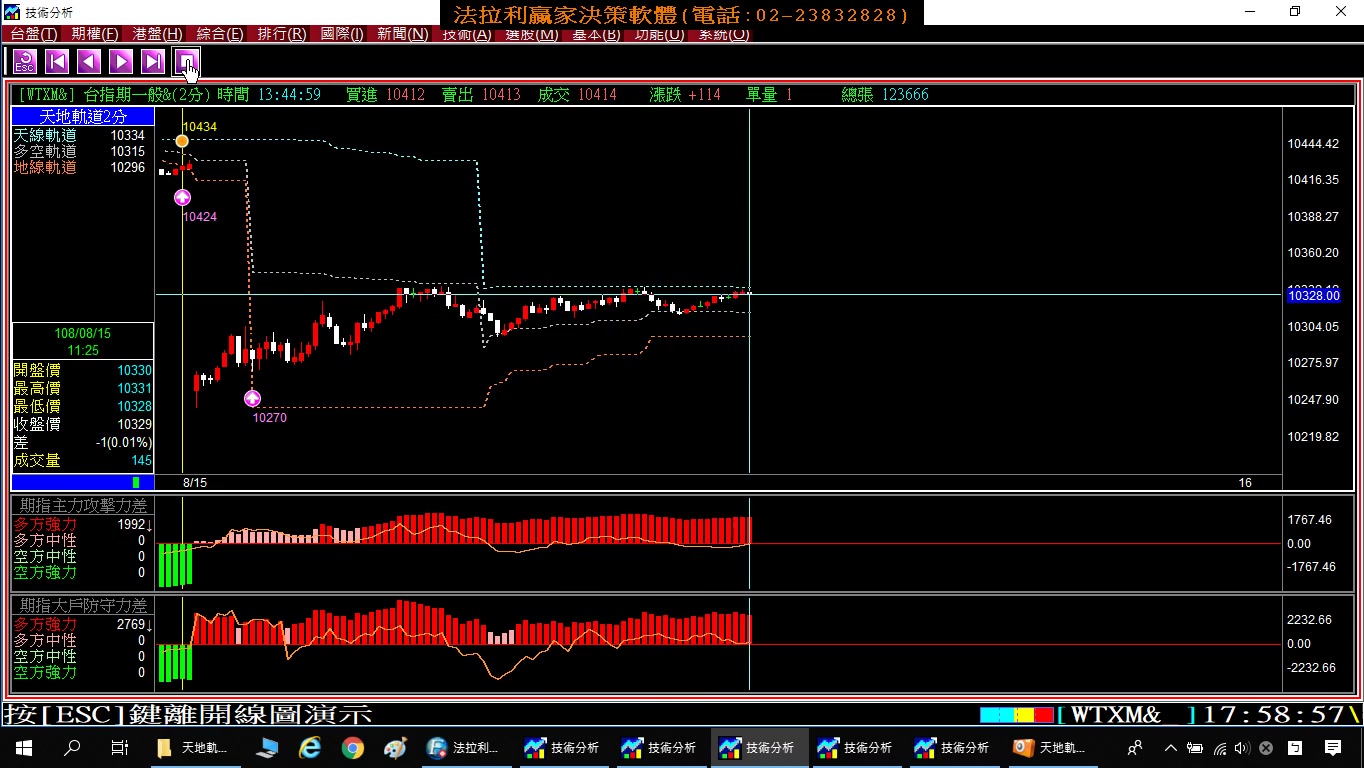Screen dimensions: 1364x768
Task: Open the 系統(O) menu
Action: (723, 34)
